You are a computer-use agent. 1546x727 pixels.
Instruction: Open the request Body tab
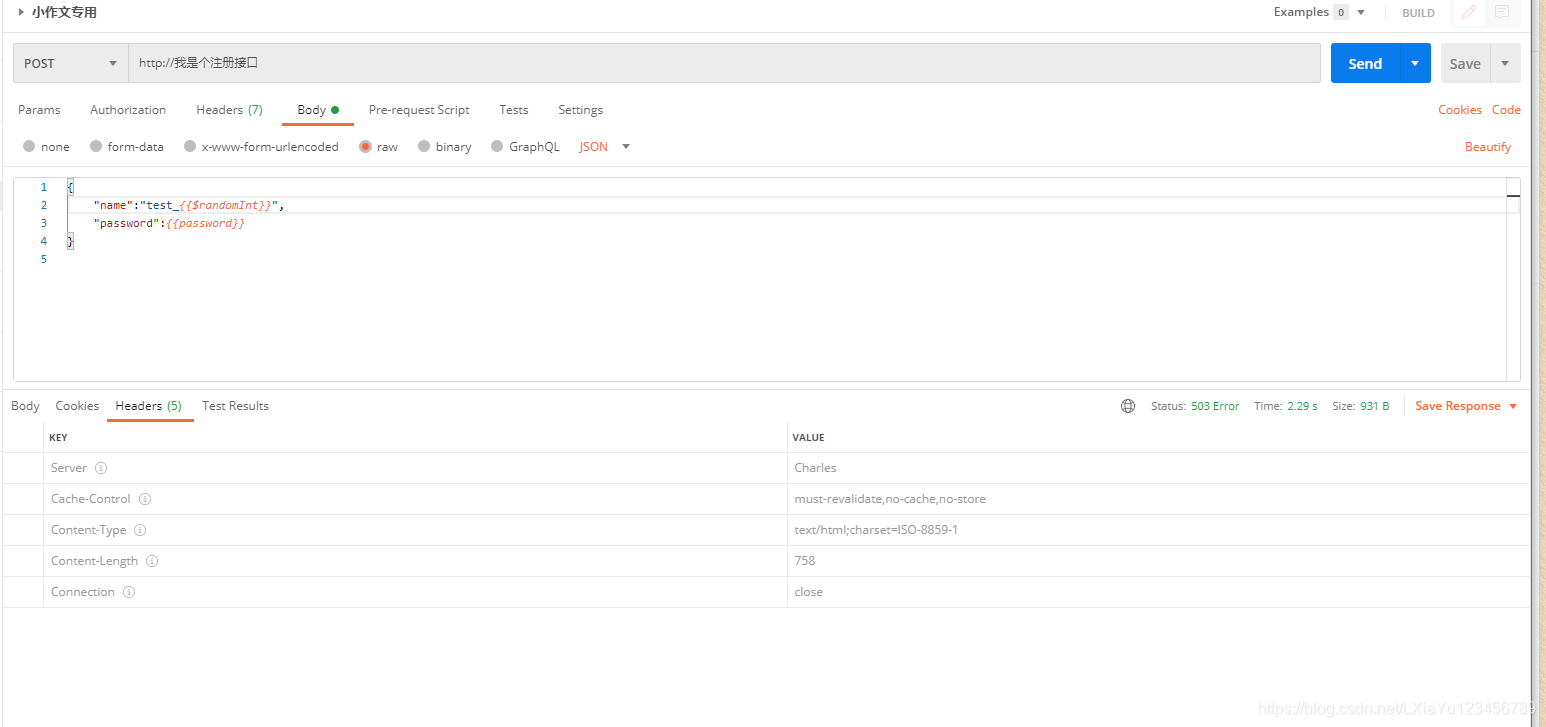coord(318,110)
